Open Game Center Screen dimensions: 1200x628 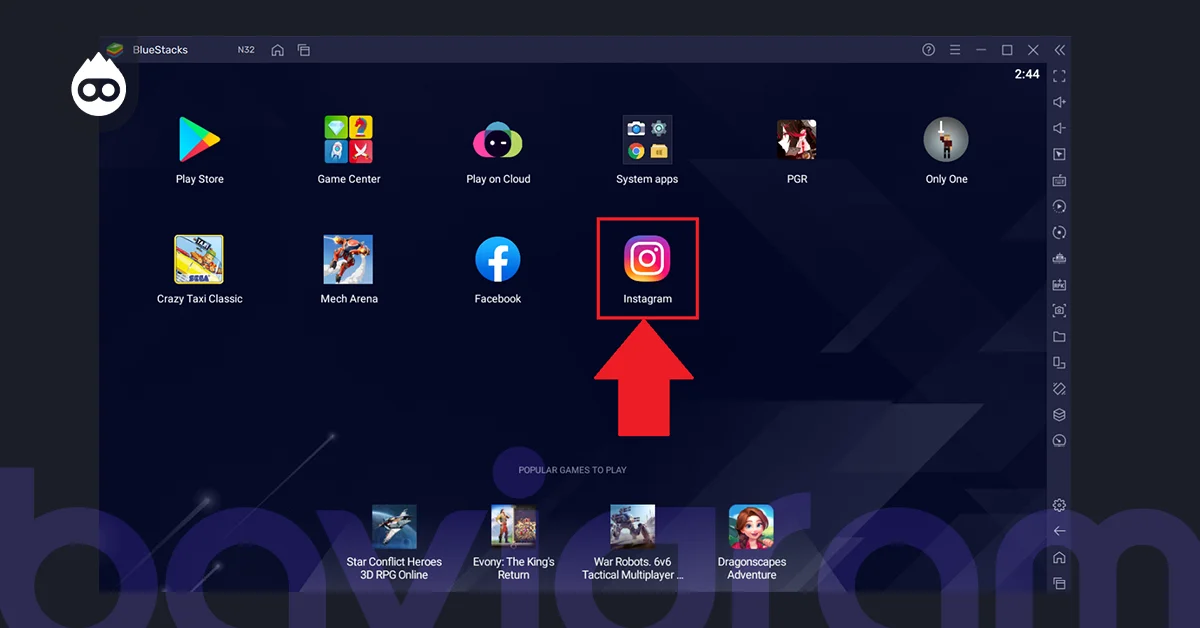(x=348, y=139)
